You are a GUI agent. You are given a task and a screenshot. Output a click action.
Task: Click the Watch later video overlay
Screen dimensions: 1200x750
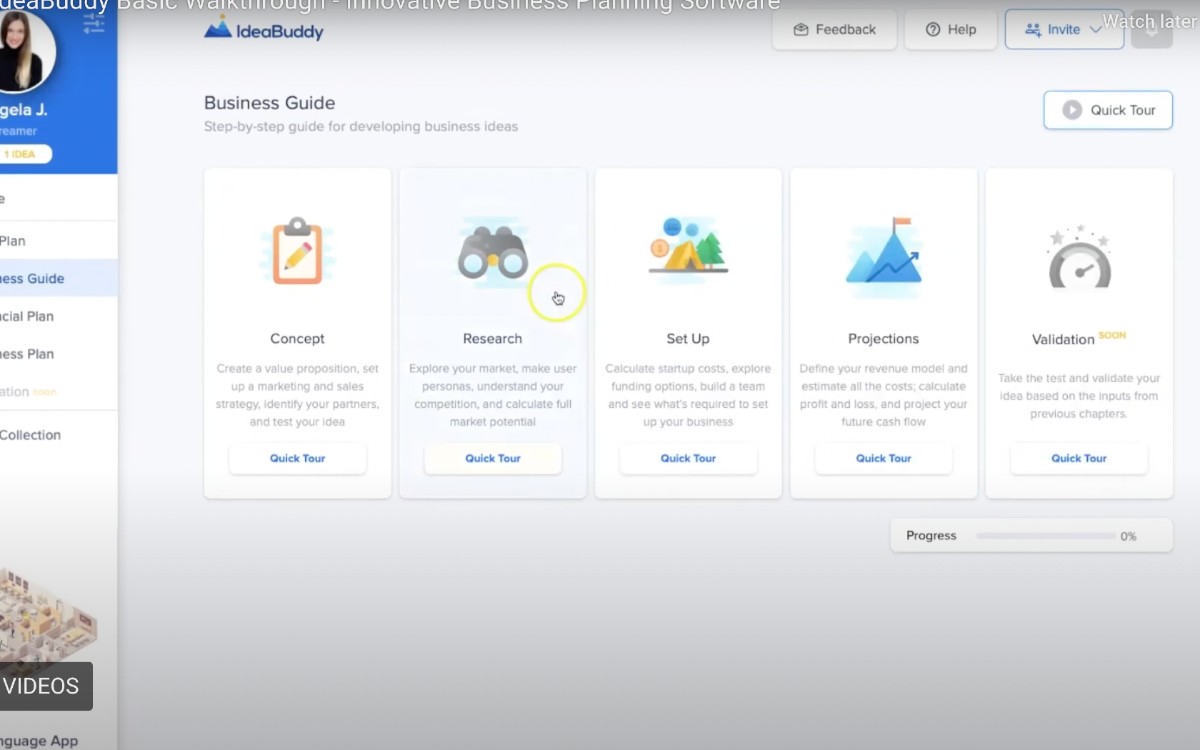[x=1148, y=21]
